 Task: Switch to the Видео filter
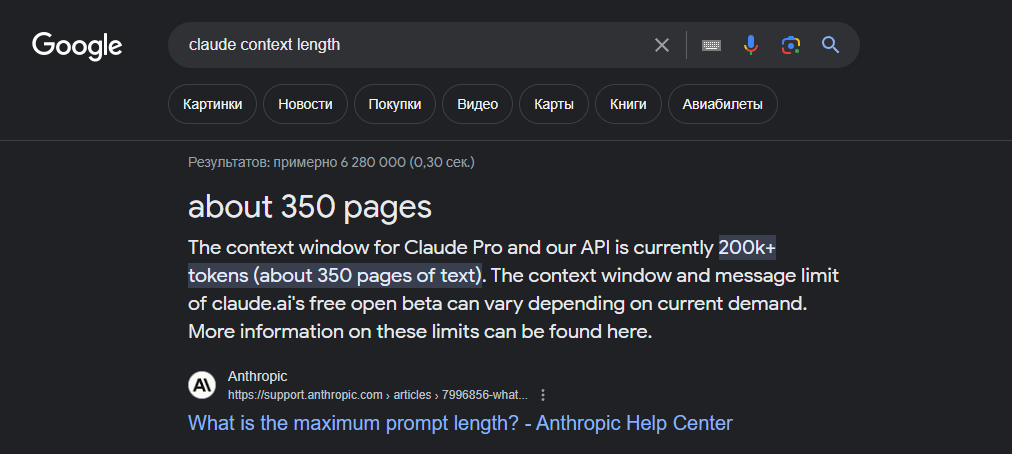tap(478, 104)
